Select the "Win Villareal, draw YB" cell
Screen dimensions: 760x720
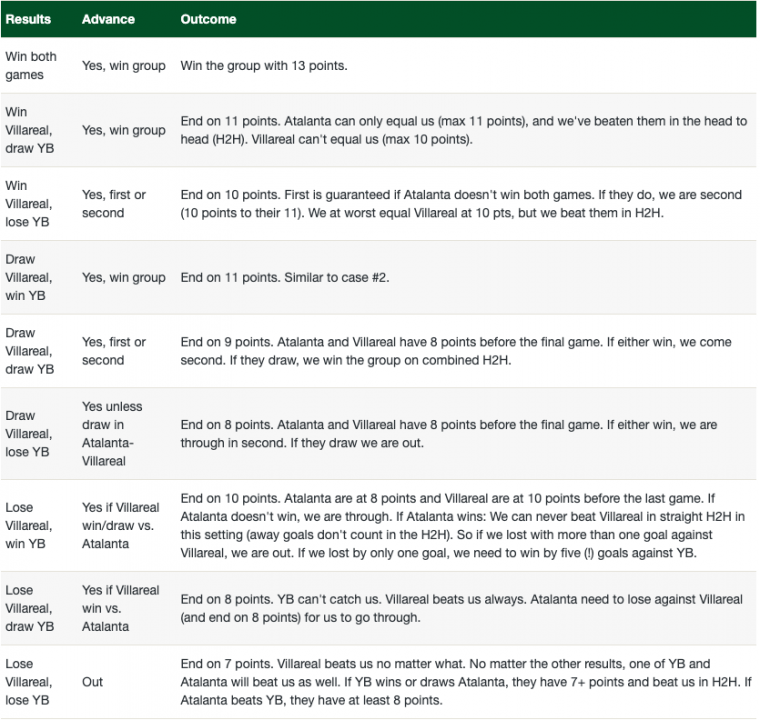[x=29, y=130]
